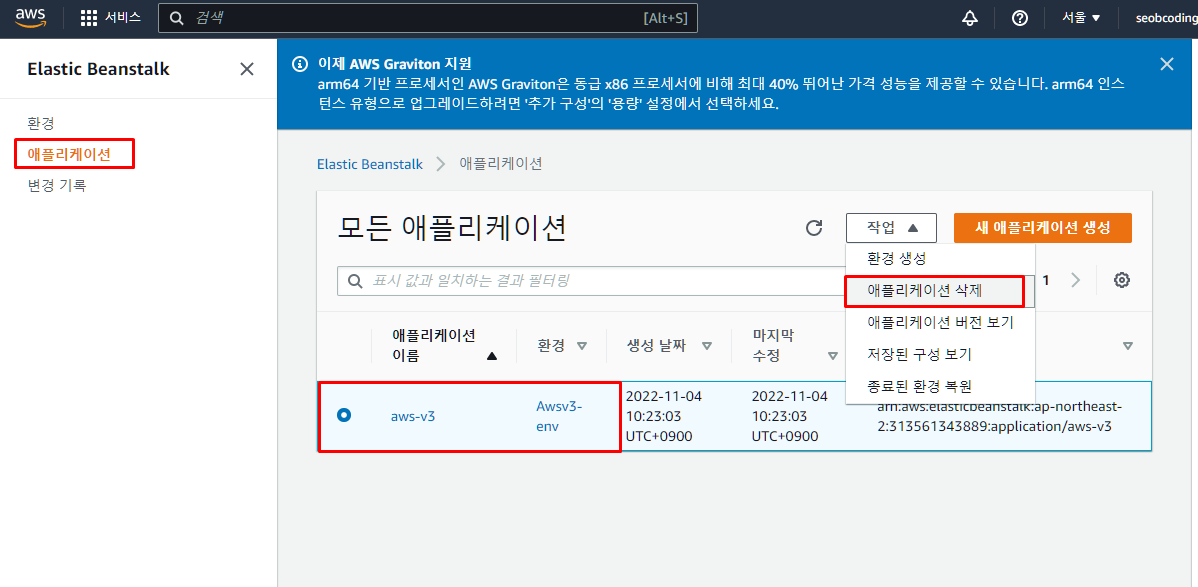The image size is (1198, 587).
Task: Choose 애플리케이션 버전 보기
Action: click(940, 322)
